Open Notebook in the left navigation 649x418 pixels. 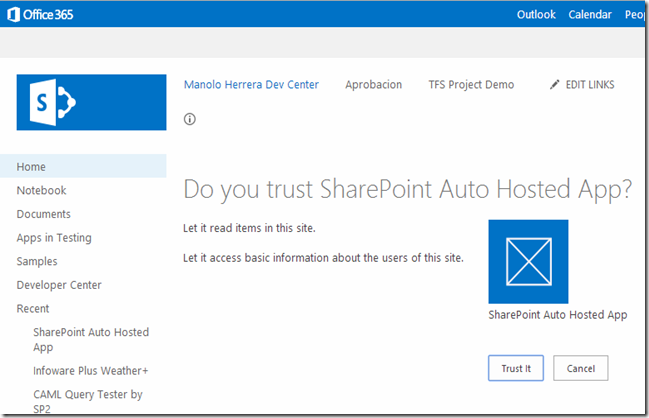point(41,190)
